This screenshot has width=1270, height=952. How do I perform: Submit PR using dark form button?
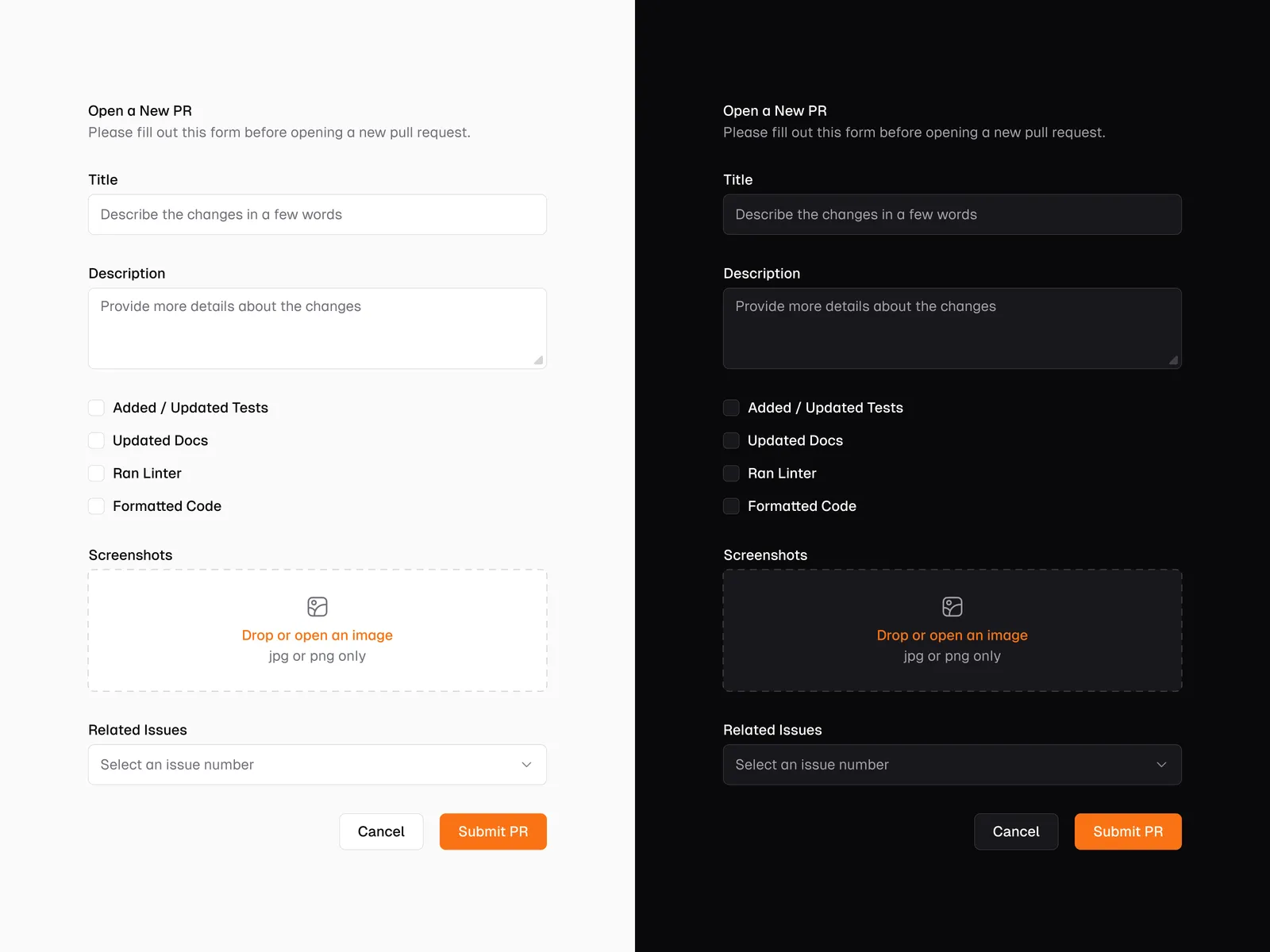coord(1128,831)
